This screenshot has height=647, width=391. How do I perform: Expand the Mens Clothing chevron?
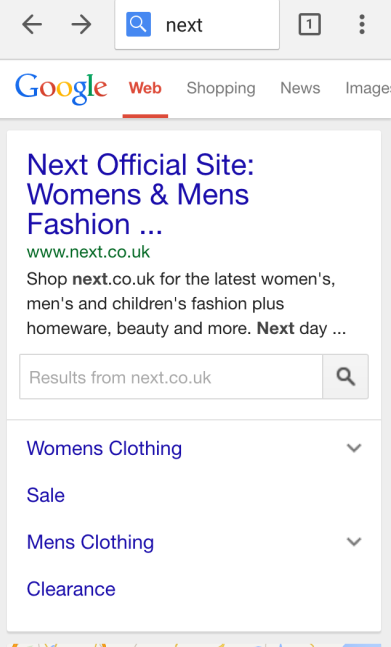coord(354,541)
